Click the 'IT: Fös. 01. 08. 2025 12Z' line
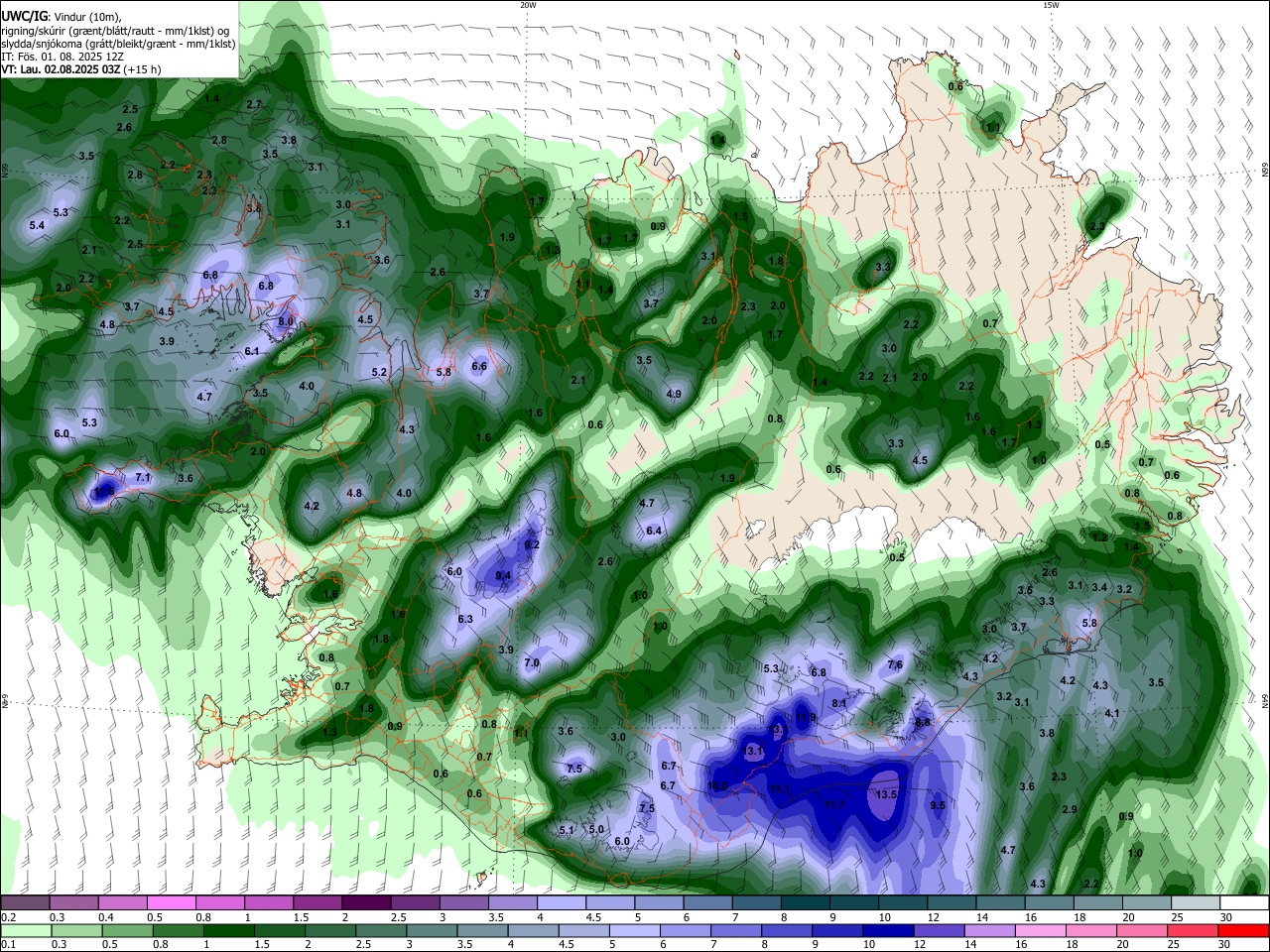 [63, 57]
